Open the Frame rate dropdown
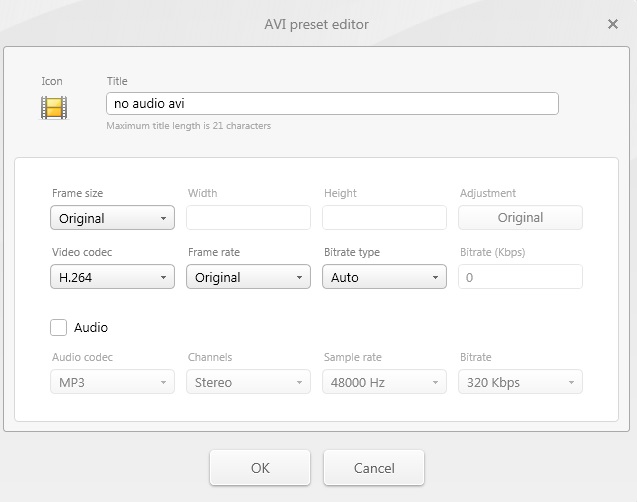Image resolution: width=637 pixels, height=502 pixels. point(248,277)
